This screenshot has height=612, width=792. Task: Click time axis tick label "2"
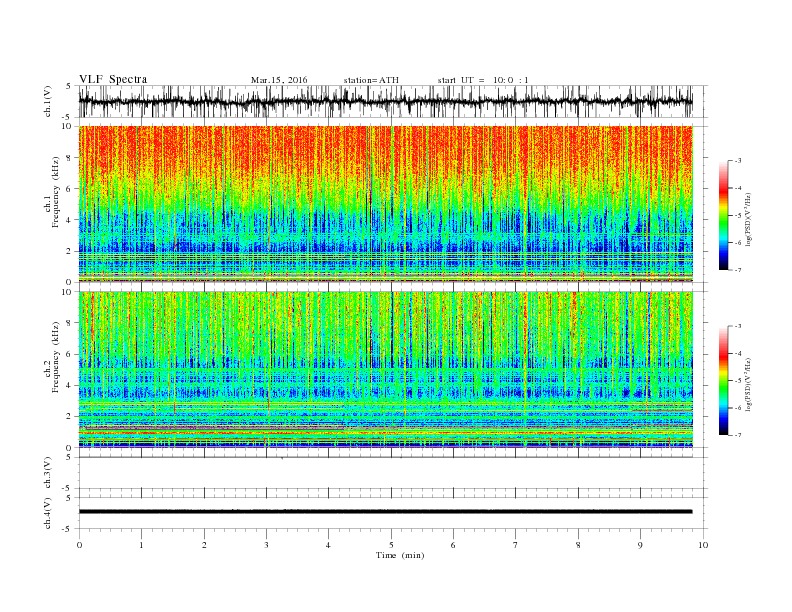point(204,545)
